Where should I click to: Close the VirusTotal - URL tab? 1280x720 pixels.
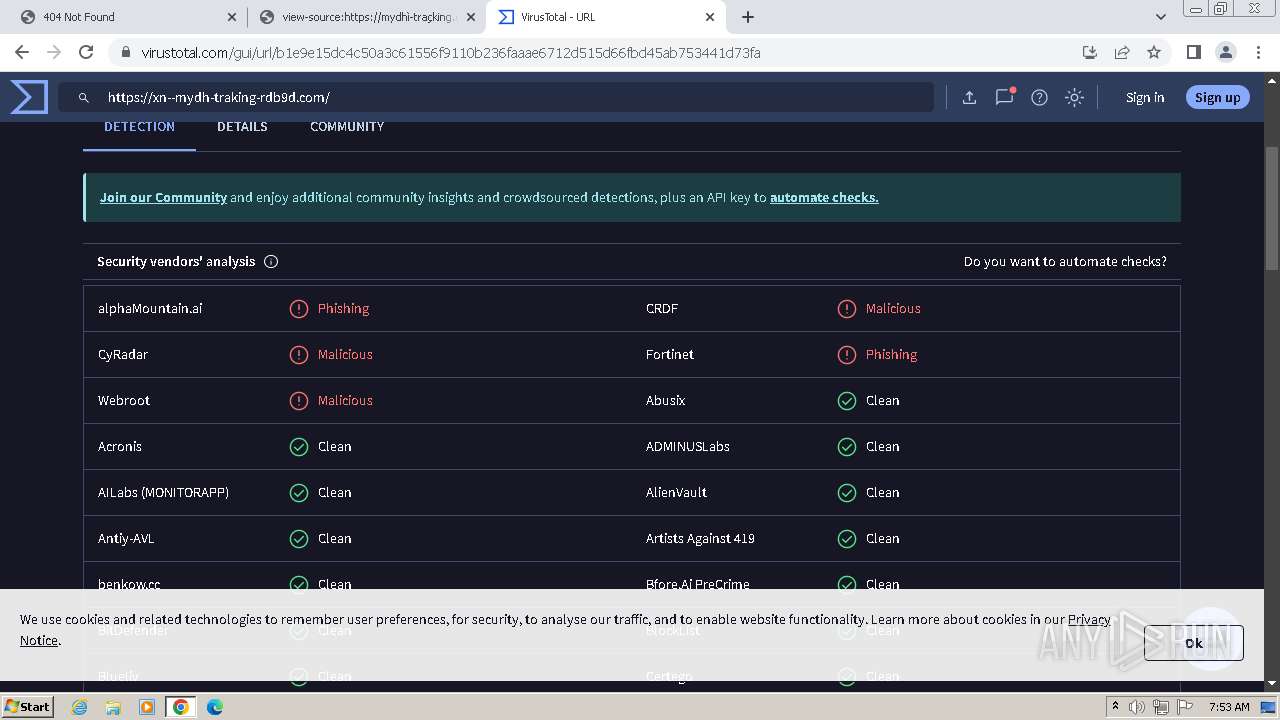pyautogui.click(x=710, y=17)
